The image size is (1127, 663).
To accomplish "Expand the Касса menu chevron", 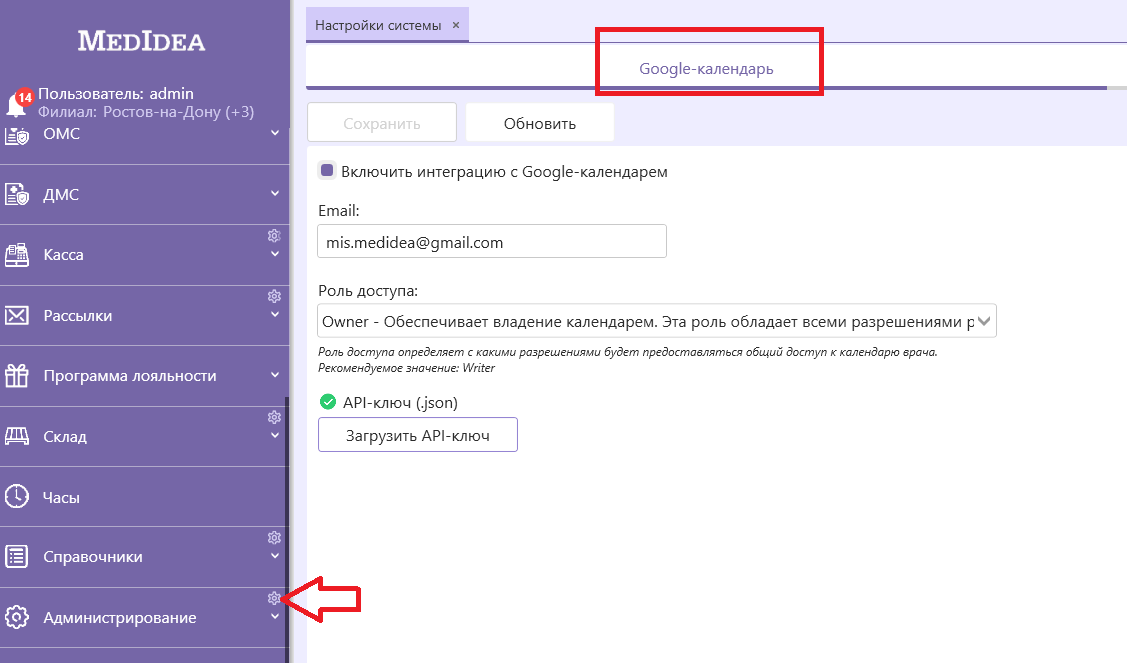I will click(275, 254).
